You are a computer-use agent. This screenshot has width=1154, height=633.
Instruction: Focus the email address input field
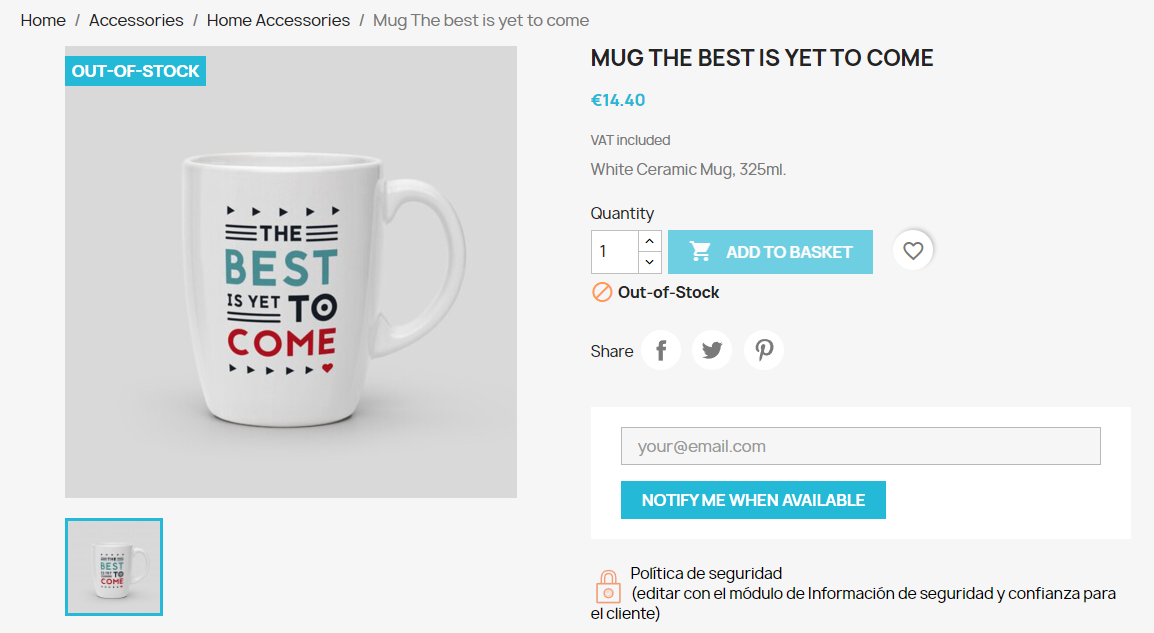pos(860,446)
